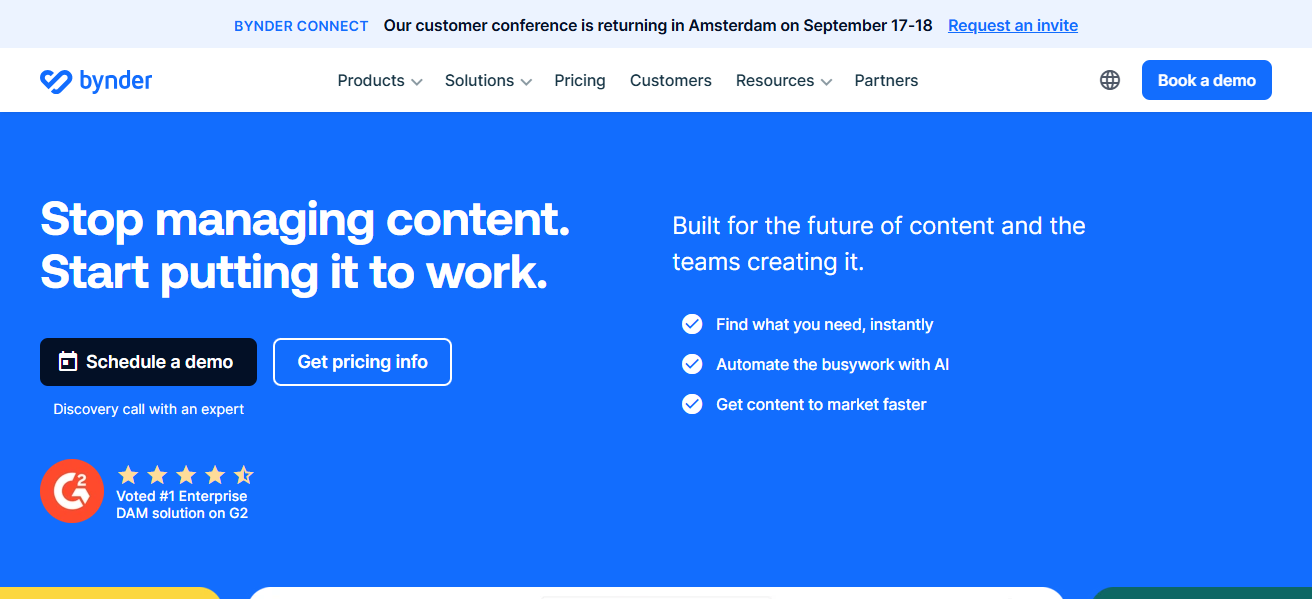This screenshot has height=599, width=1312.
Task: Click checkmark beside Automate the busywork
Action: tap(692, 364)
